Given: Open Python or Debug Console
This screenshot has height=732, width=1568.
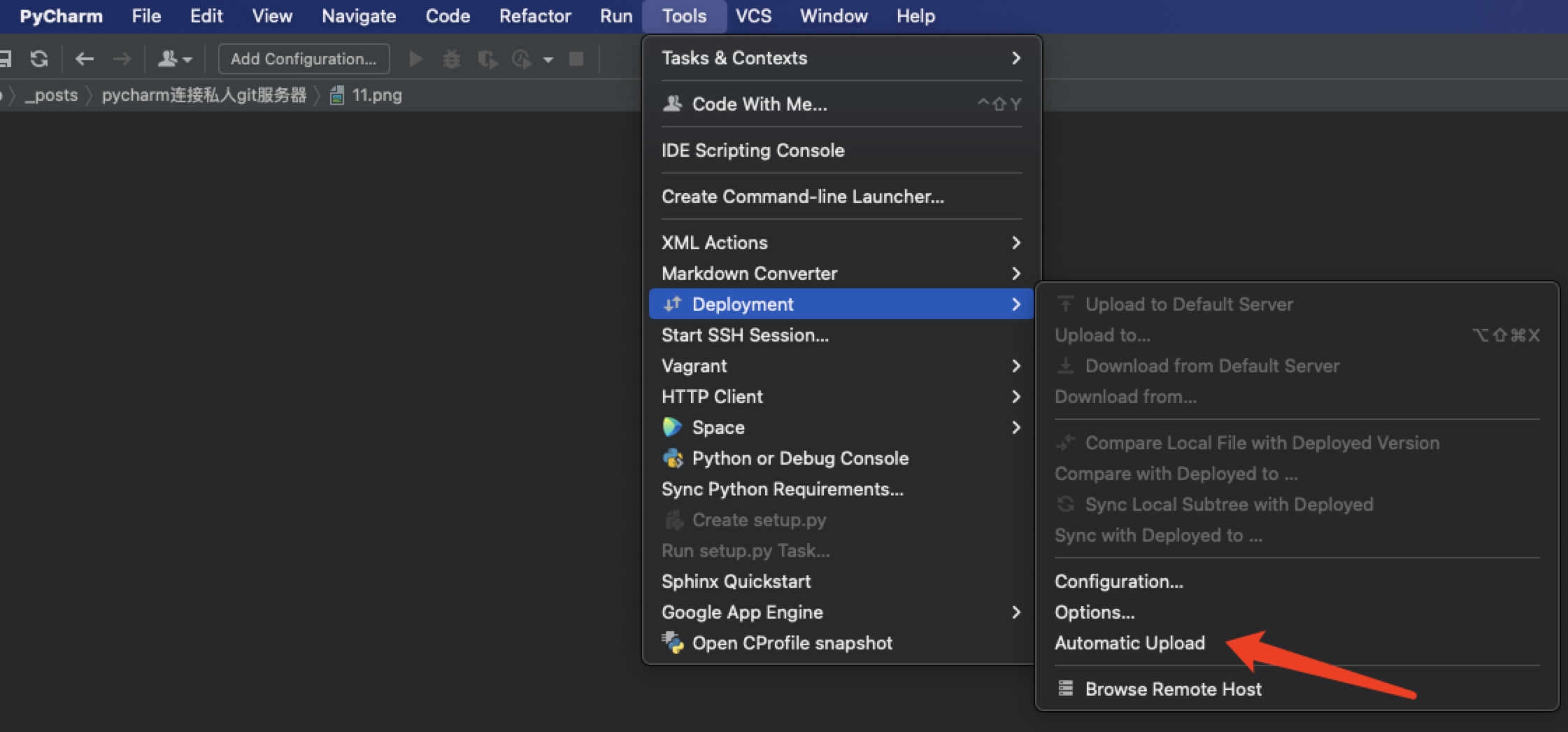Looking at the screenshot, I should pos(841,458).
